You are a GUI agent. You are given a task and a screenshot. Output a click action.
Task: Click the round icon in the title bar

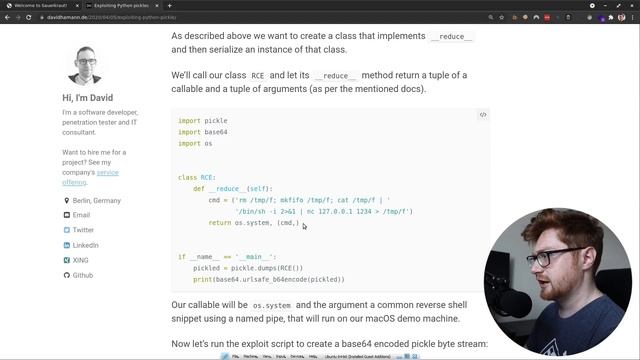(592, 6)
